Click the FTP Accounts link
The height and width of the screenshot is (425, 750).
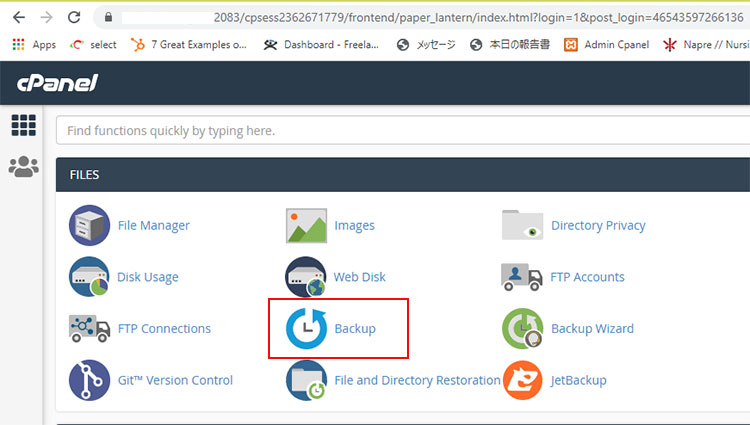[587, 277]
